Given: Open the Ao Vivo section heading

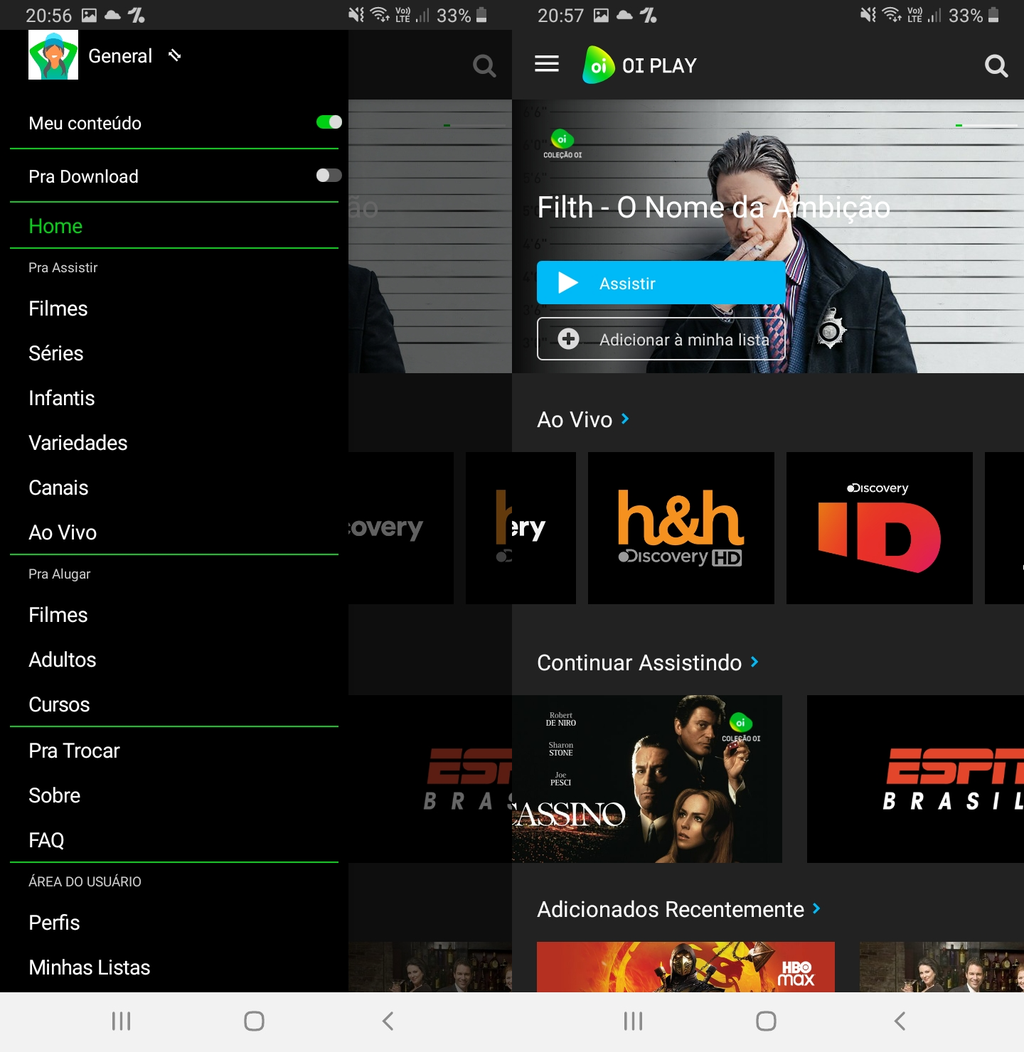Looking at the screenshot, I should pos(574,419).
